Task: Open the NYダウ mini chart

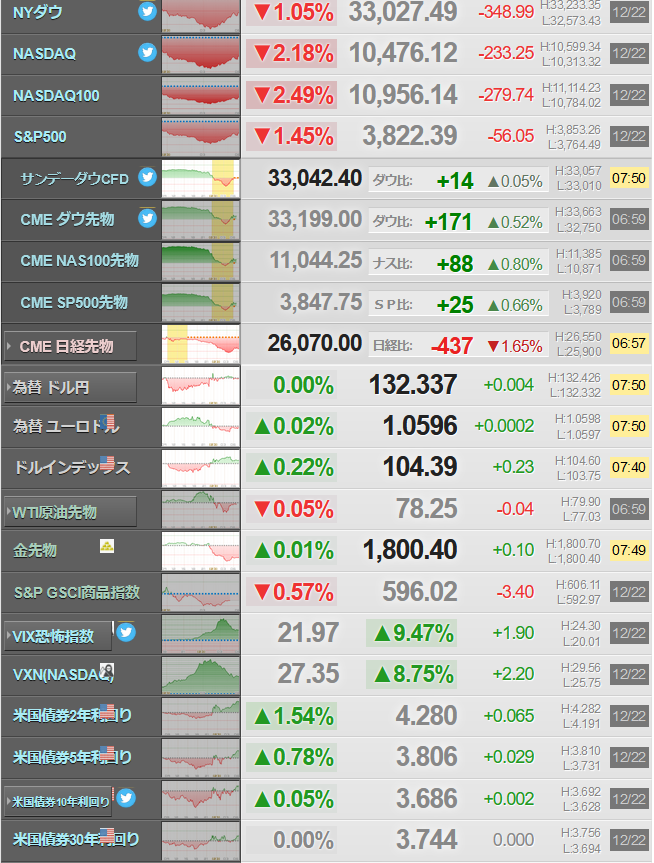Action: point(201,16)
